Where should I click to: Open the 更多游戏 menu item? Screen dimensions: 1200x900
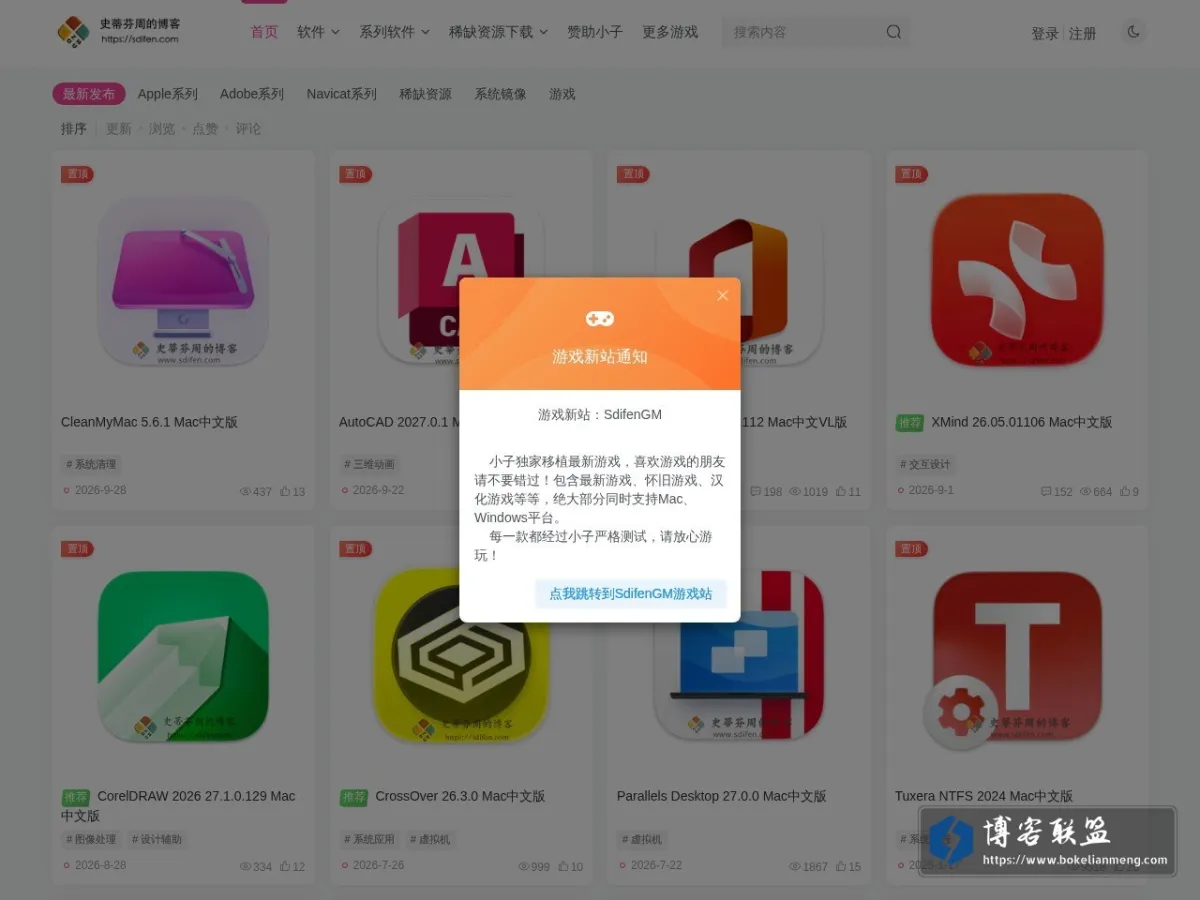coord(670,32)
